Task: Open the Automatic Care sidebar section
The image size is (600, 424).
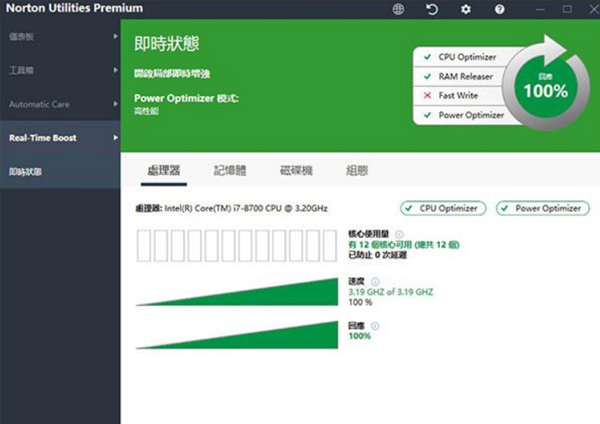Action: [60, 104]
